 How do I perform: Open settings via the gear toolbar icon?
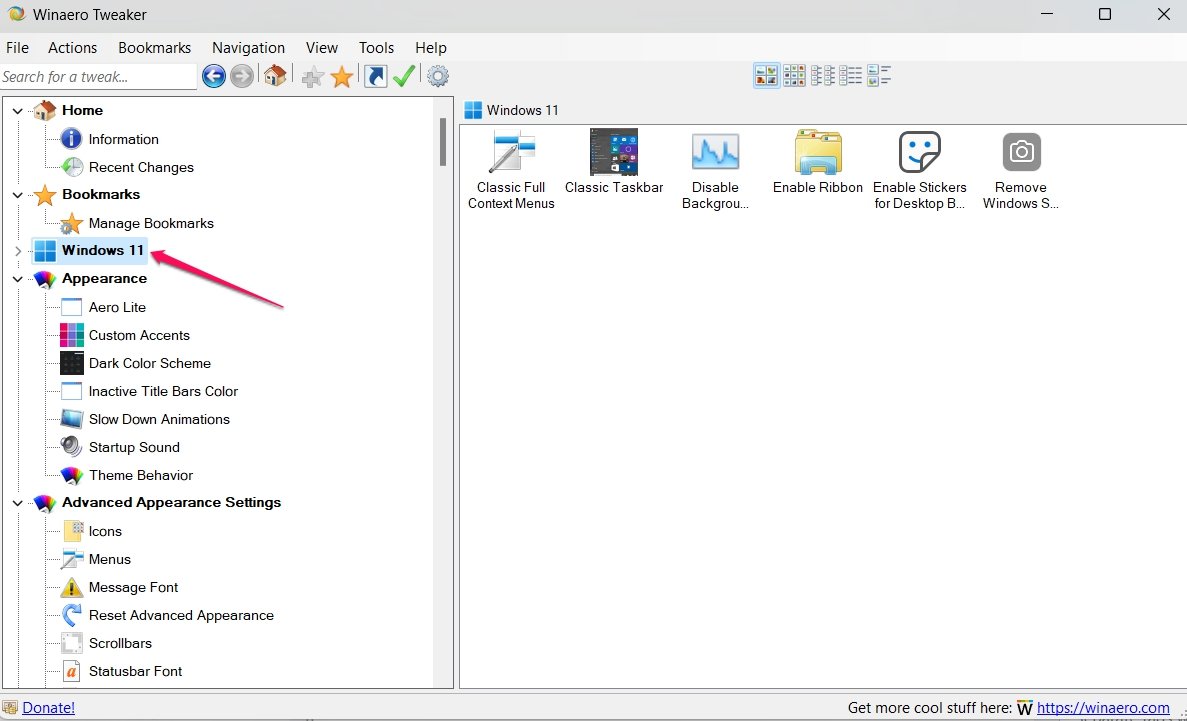[x=438, y=76]
